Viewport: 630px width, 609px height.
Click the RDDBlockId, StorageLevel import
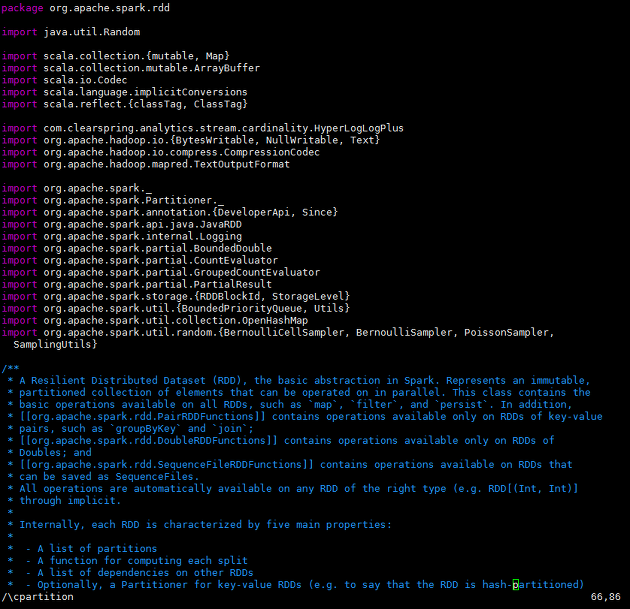(x=176, y=297)
